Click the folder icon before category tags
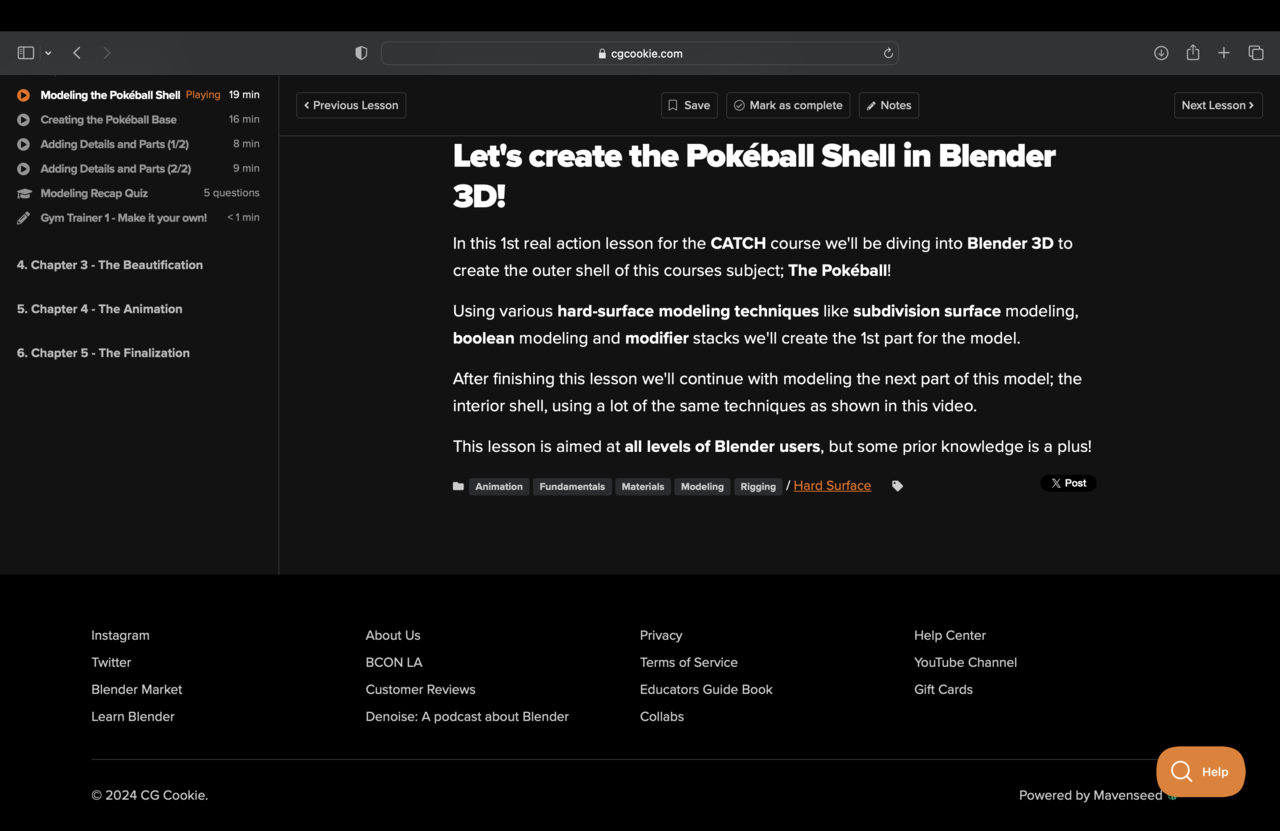 pos(458,486)
